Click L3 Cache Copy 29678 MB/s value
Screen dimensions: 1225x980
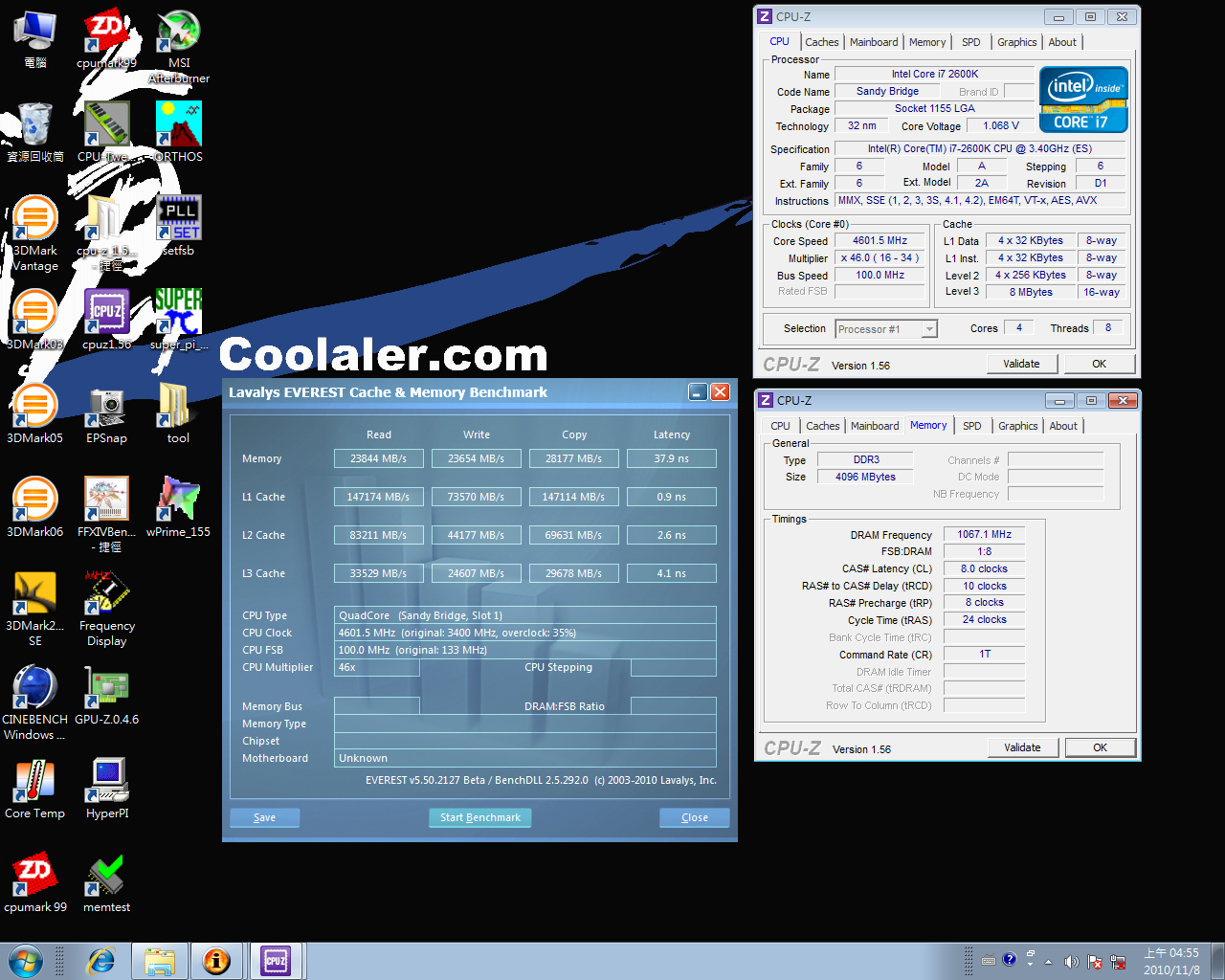573,573
